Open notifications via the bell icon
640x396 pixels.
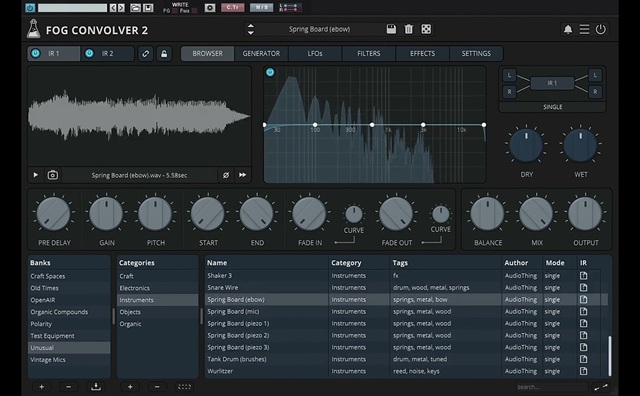[568, 29]
